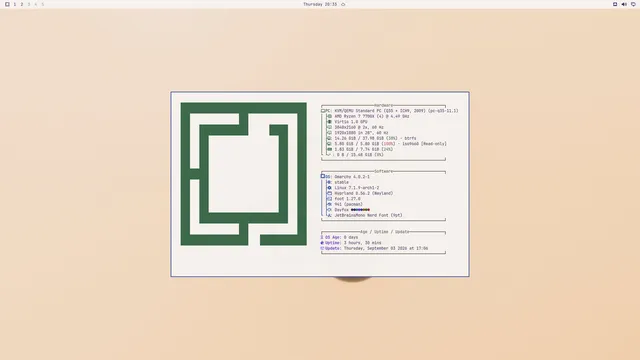Open the leftmost square status icon in top bar
The image size is (640, 360).
pyautogui.click(x=615, y=4)
